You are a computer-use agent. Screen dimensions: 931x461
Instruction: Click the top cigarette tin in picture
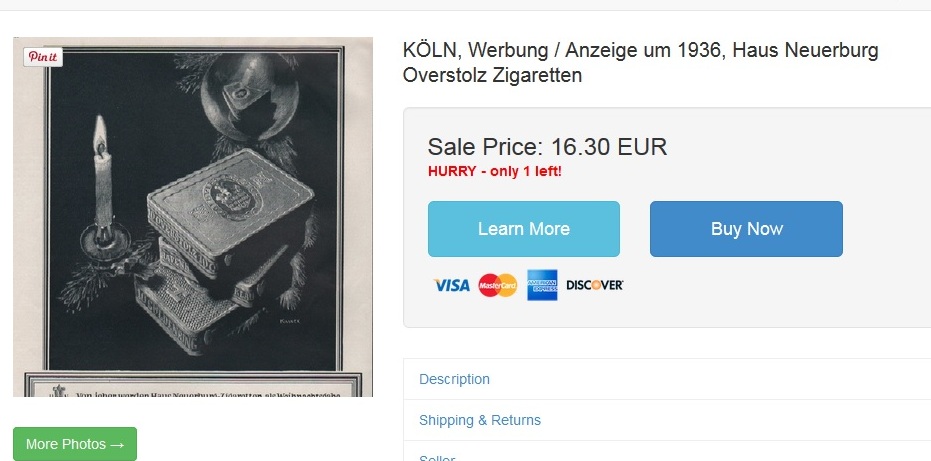(x=230, y=209)
